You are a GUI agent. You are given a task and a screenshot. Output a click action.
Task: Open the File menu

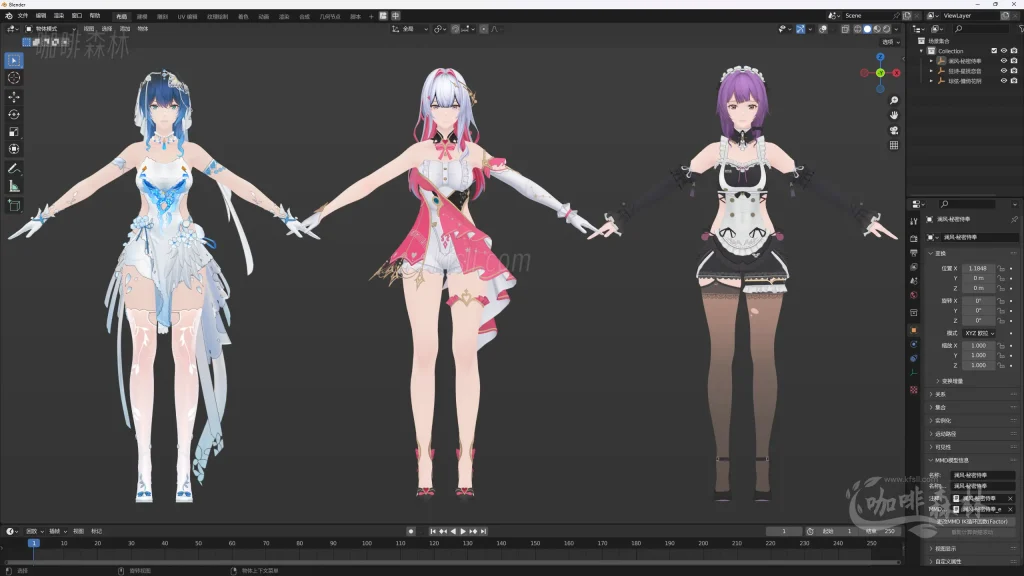pos(23,16)
